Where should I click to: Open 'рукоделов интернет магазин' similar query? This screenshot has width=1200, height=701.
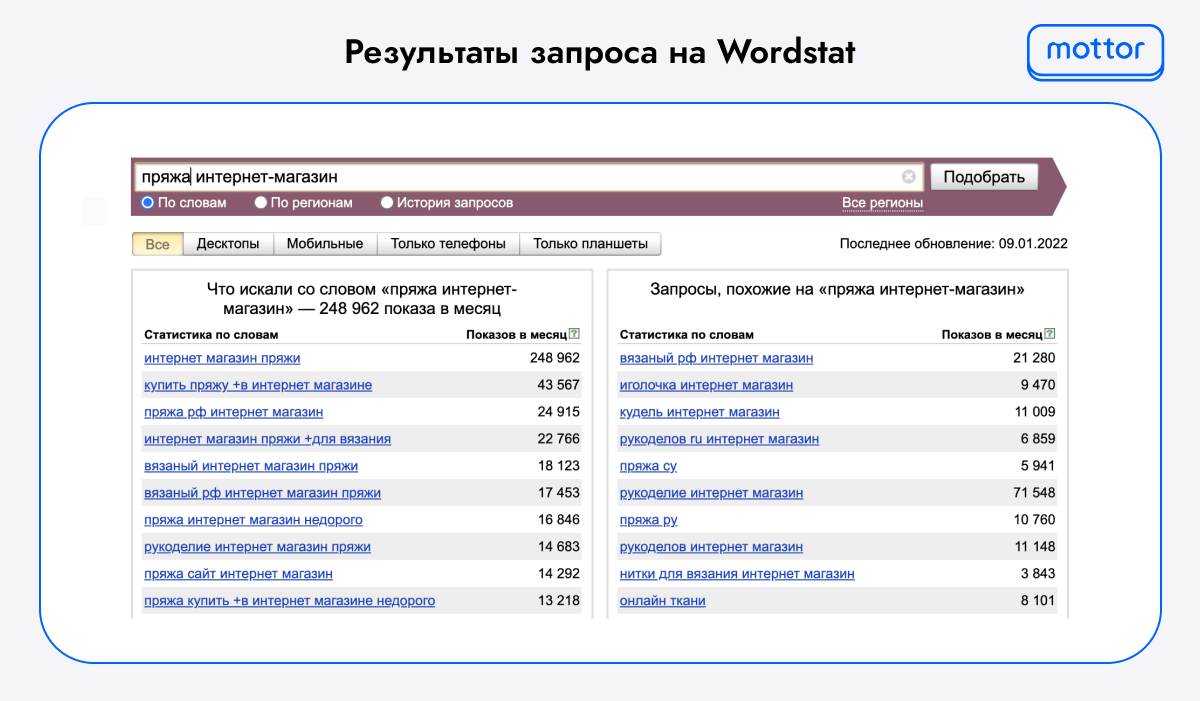tap(712, 547)
